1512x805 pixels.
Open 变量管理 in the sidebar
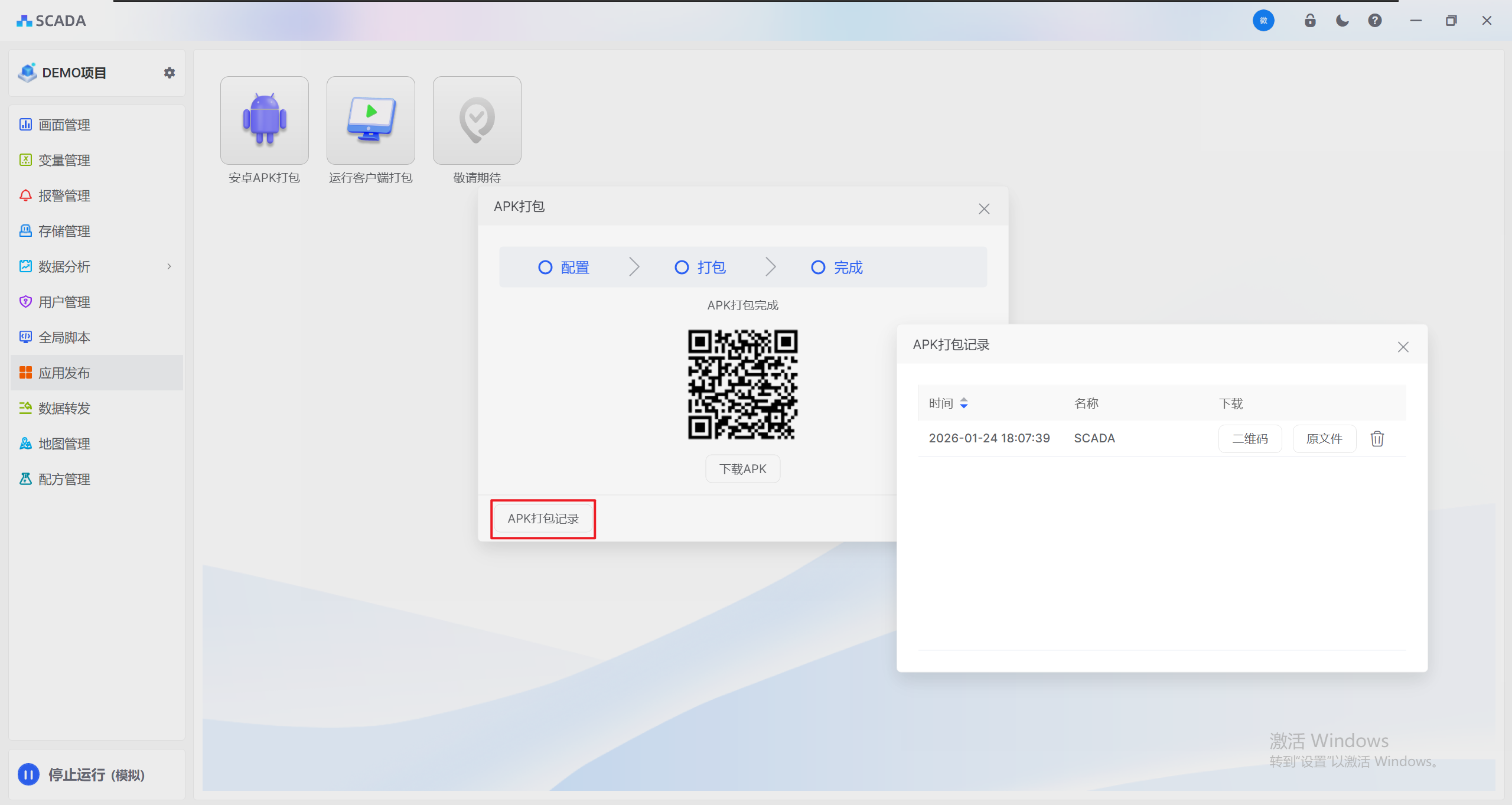point(64,160)
